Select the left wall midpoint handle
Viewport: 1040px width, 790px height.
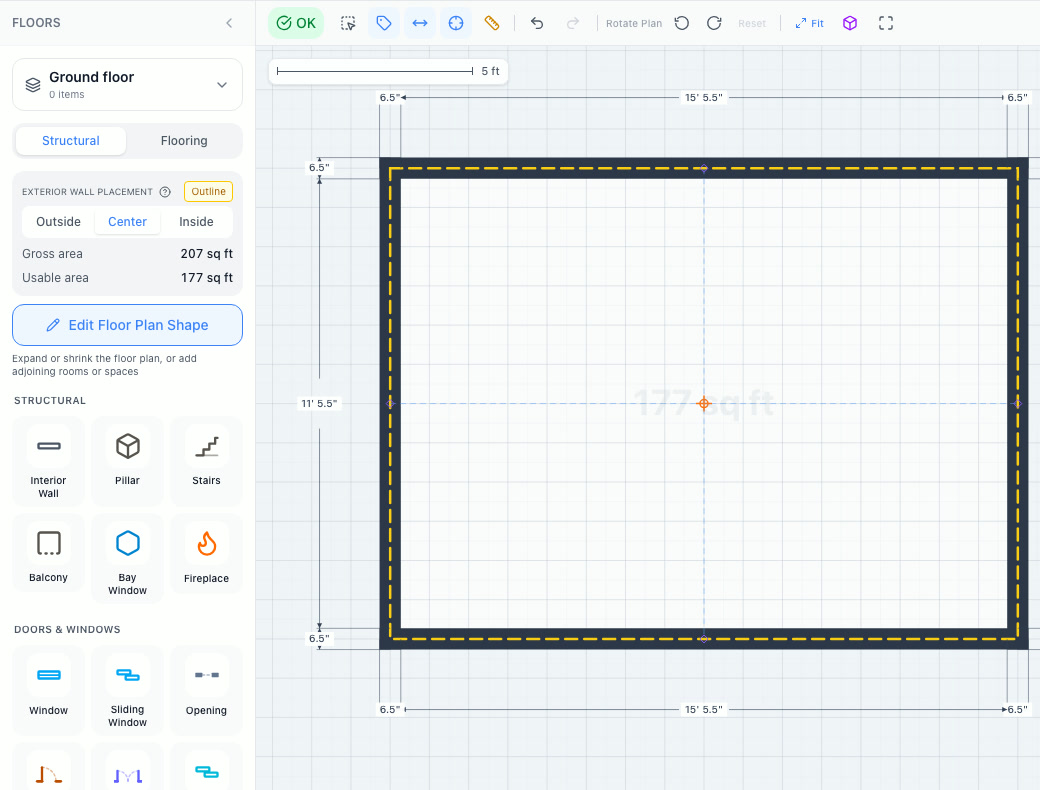[x=390, y=403]
